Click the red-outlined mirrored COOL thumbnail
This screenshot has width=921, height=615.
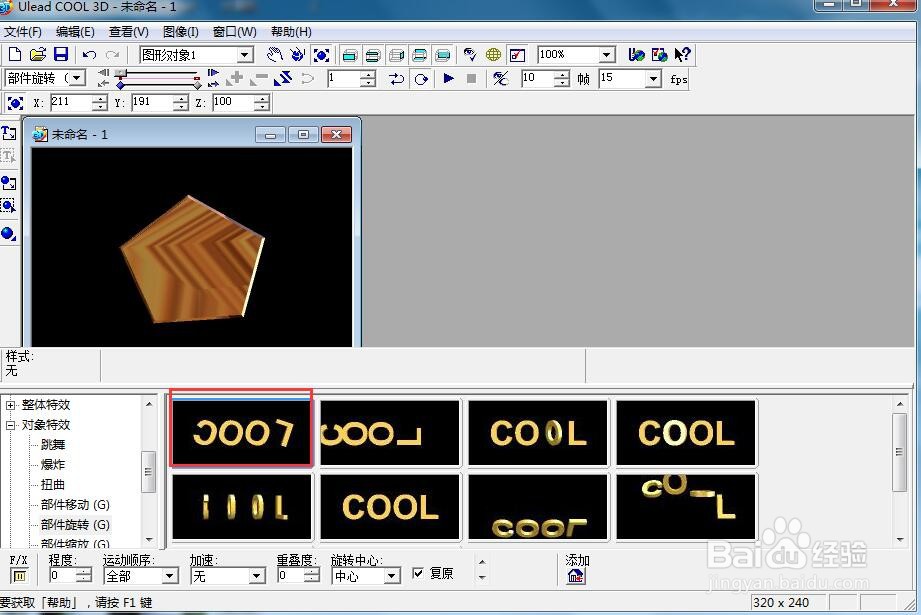click(x=241, y=433)
